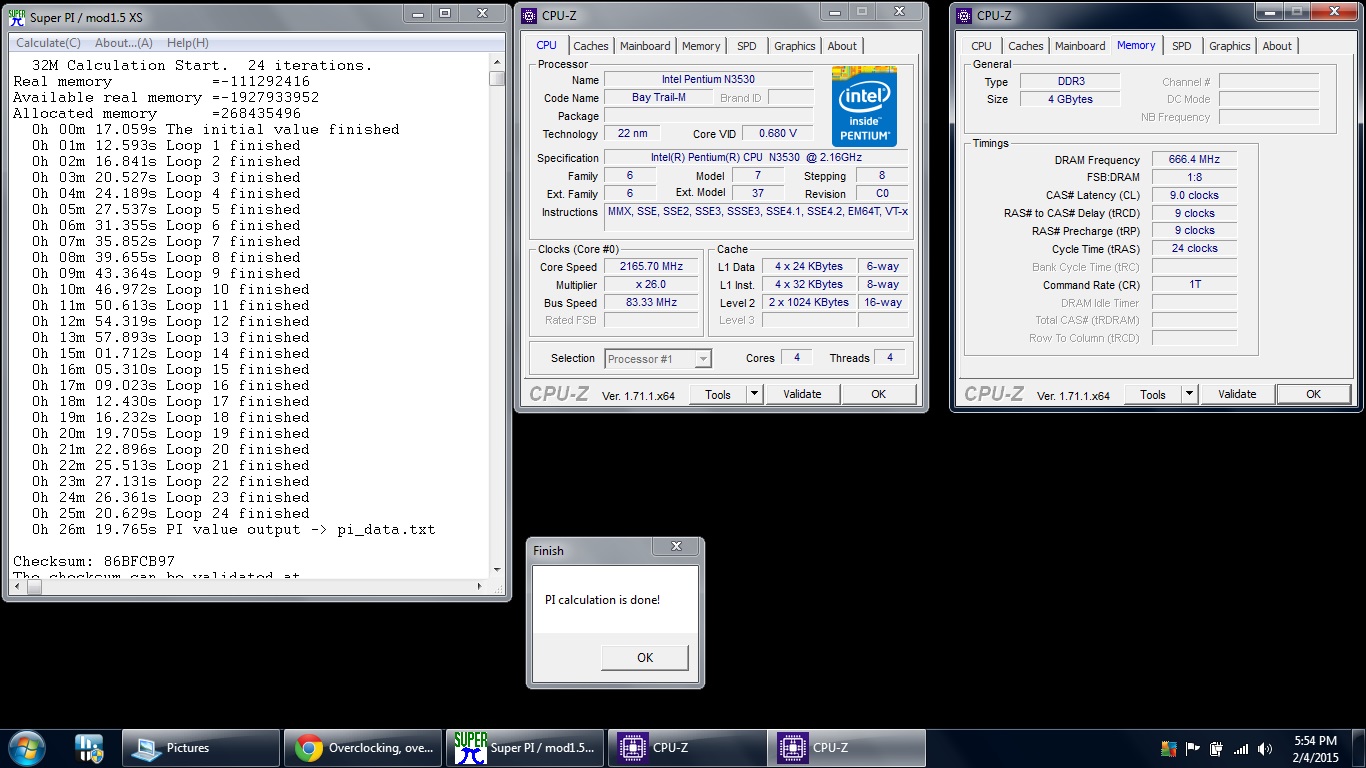Click the Chrome icon in the taskbar
Screen dimensions: 1366x768
(x=308, y=747)
